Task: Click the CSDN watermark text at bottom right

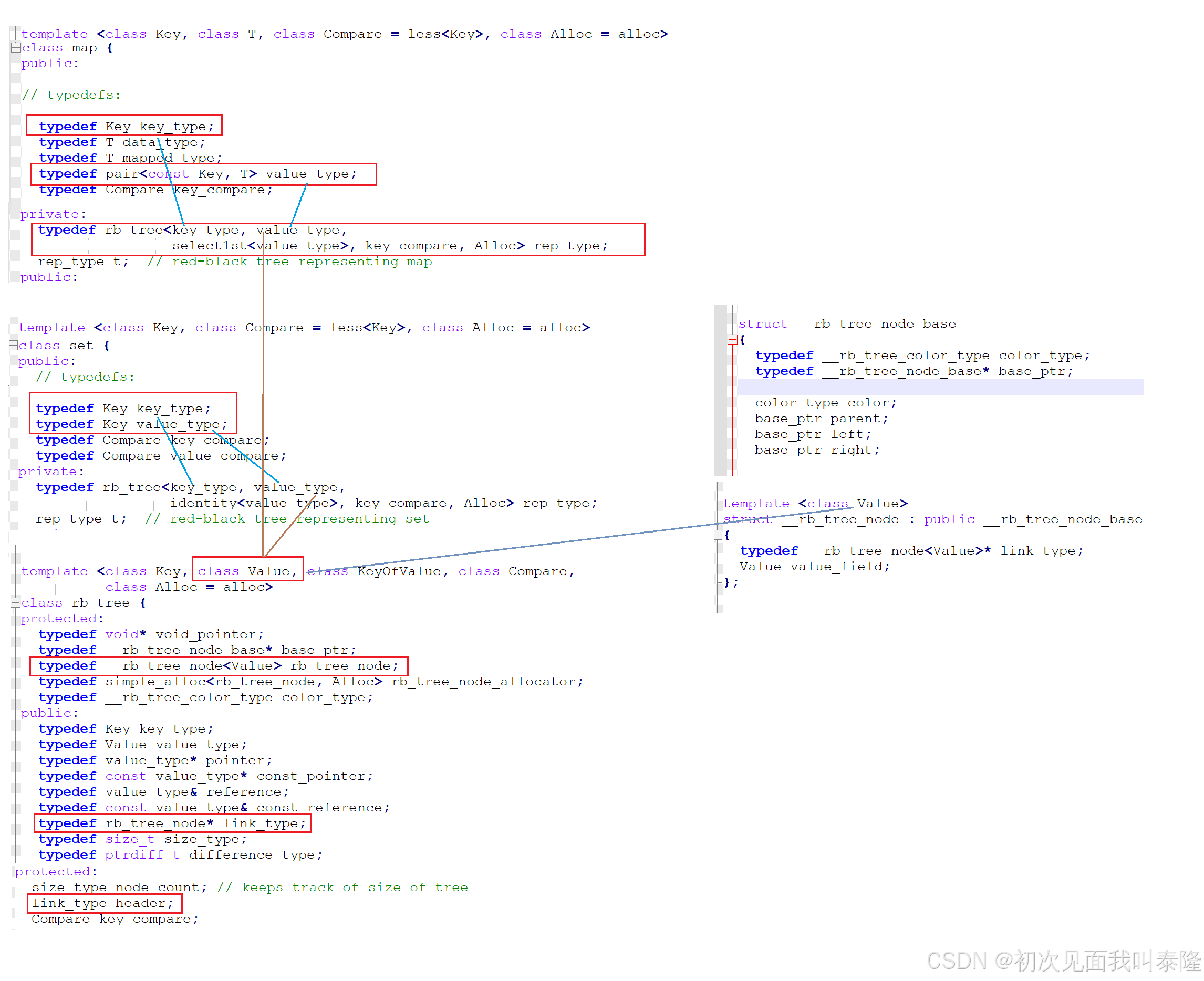Action: click(1063, 961)
